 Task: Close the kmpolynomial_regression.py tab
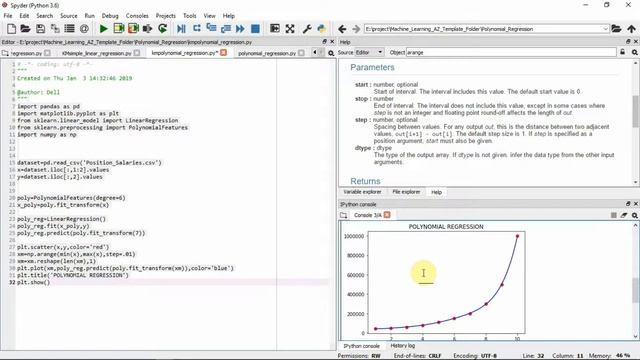click(224, 53)
